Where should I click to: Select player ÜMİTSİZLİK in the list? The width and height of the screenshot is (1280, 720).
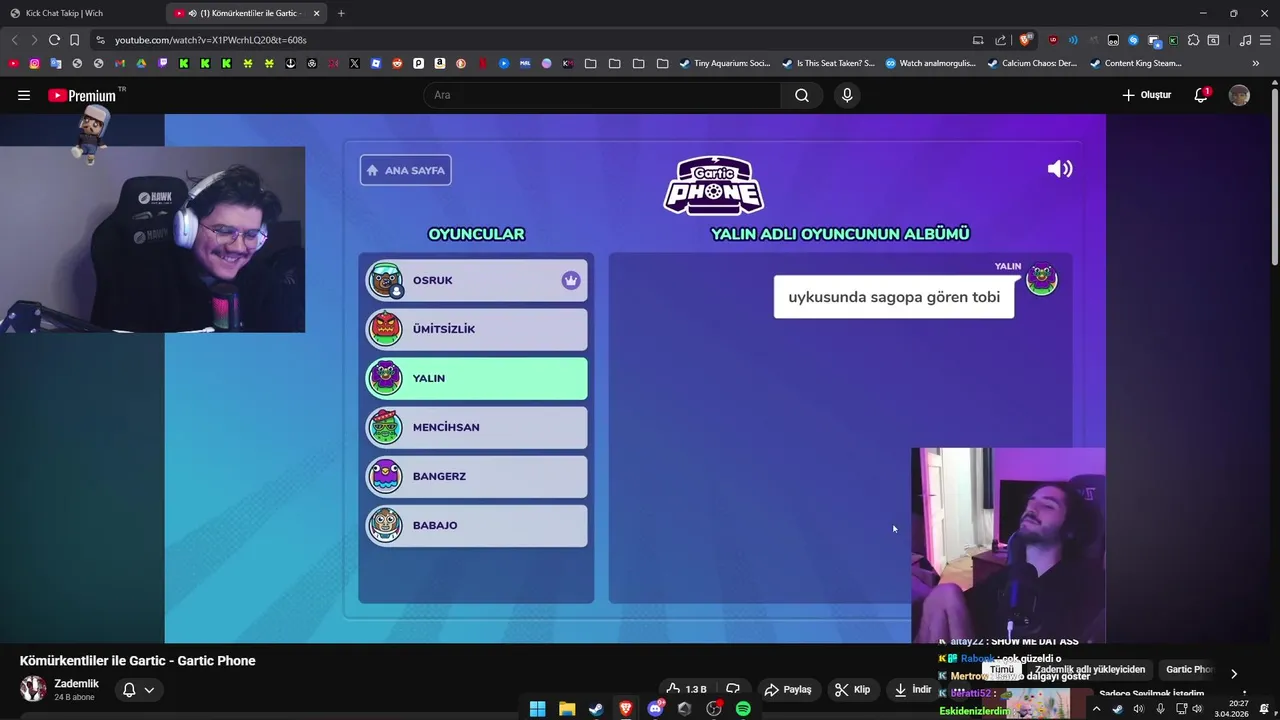tap(476, 329)
